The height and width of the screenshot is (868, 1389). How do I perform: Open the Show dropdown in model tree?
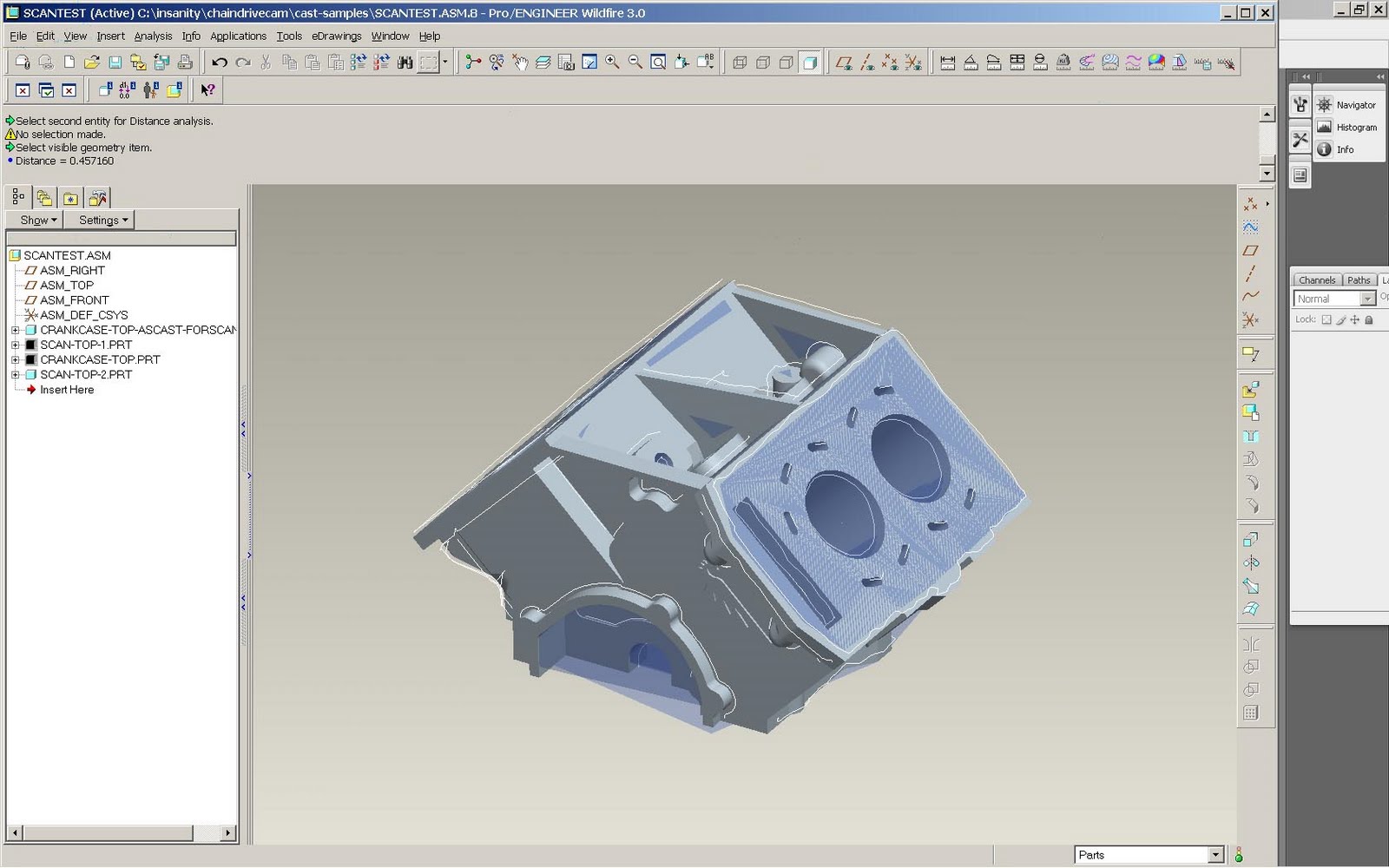coord(35,220)
